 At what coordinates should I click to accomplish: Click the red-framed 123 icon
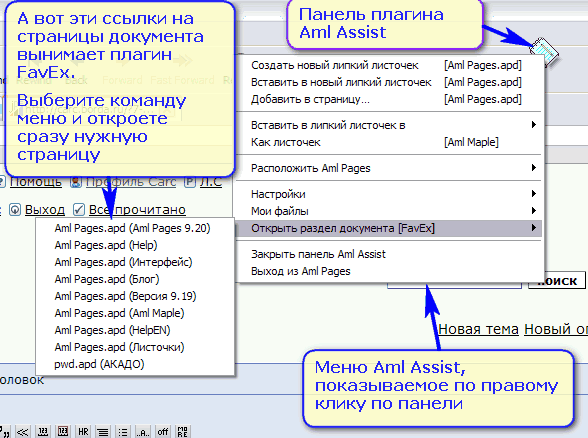click(x=63, y=432)
